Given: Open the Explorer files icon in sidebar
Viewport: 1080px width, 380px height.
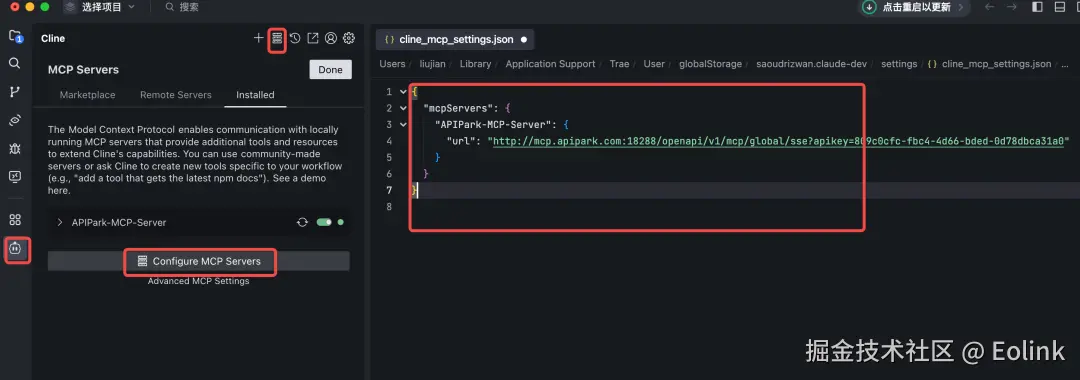Looking at the screenshot, I should [14, 36].
